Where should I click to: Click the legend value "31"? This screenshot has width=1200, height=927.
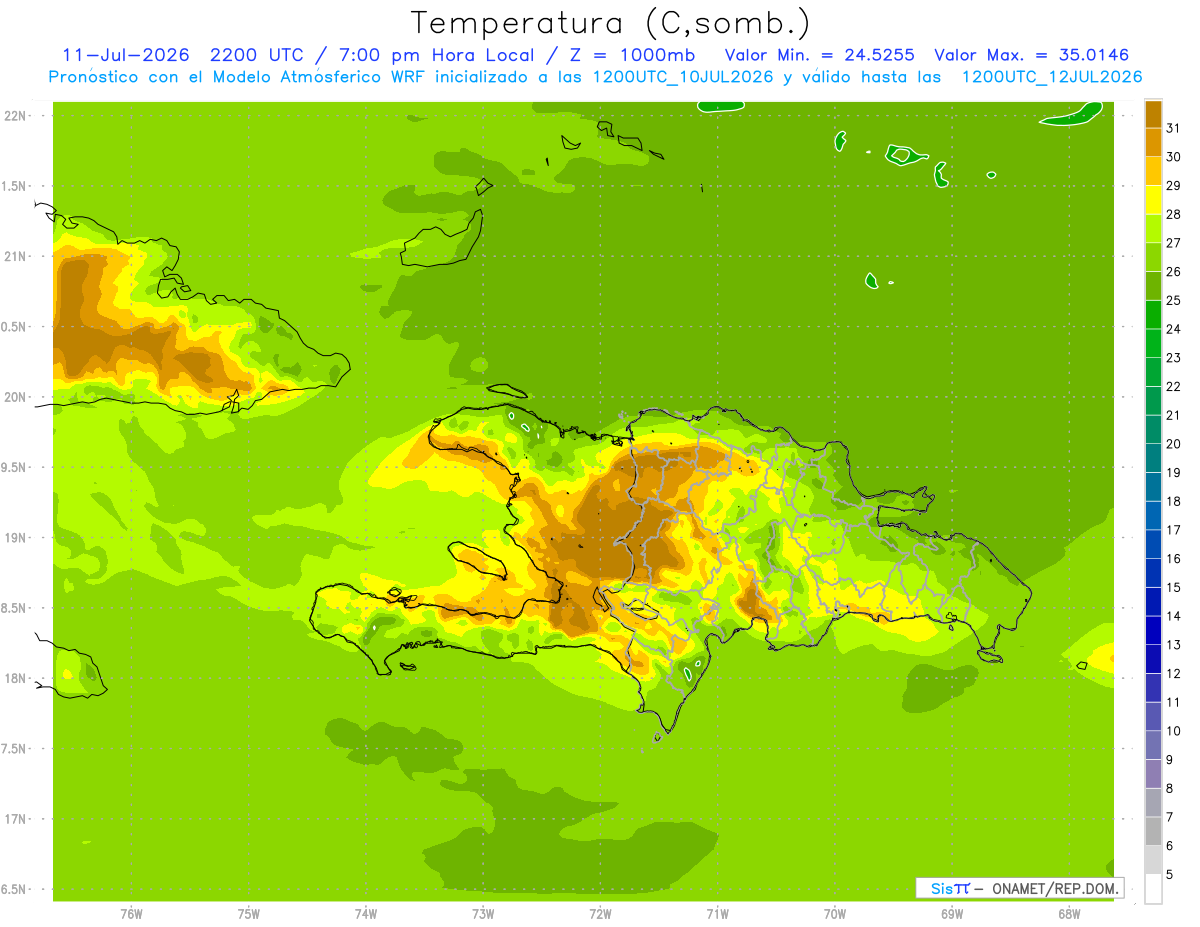1174,127
